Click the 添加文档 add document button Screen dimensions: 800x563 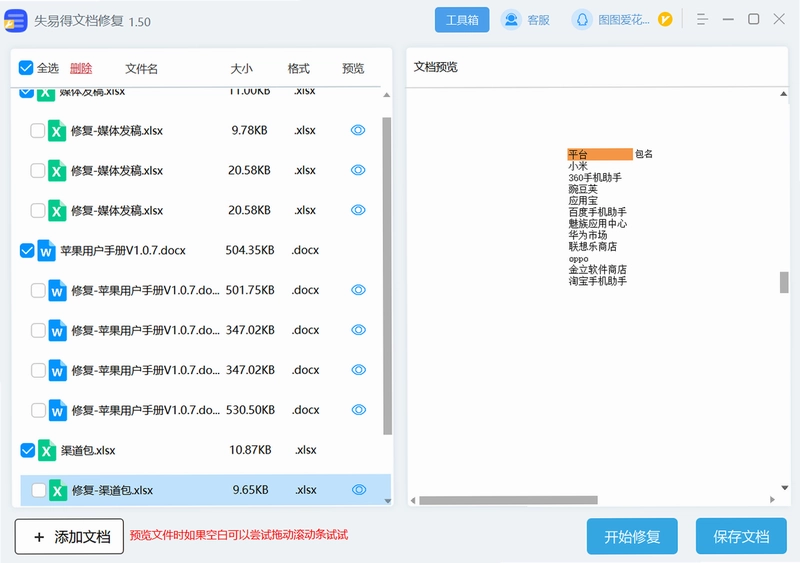click(x=69, y=536)
